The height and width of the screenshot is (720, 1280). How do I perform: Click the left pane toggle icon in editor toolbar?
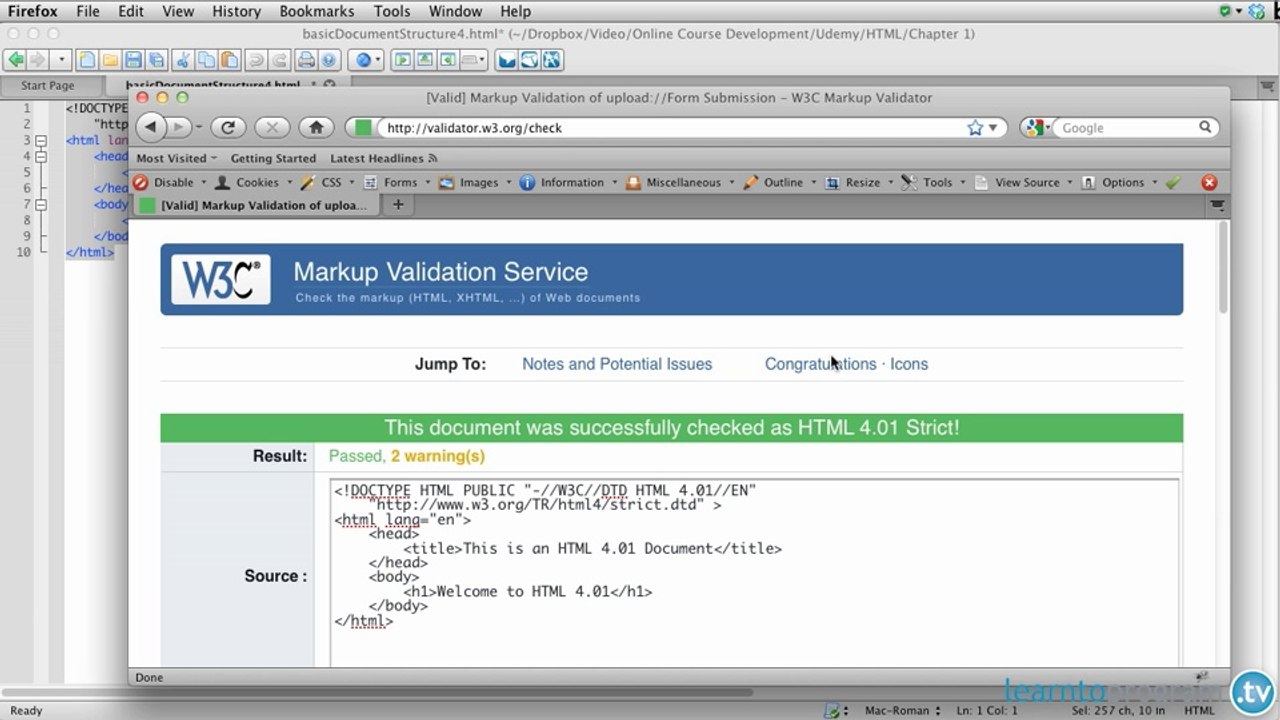pos(403,60)
